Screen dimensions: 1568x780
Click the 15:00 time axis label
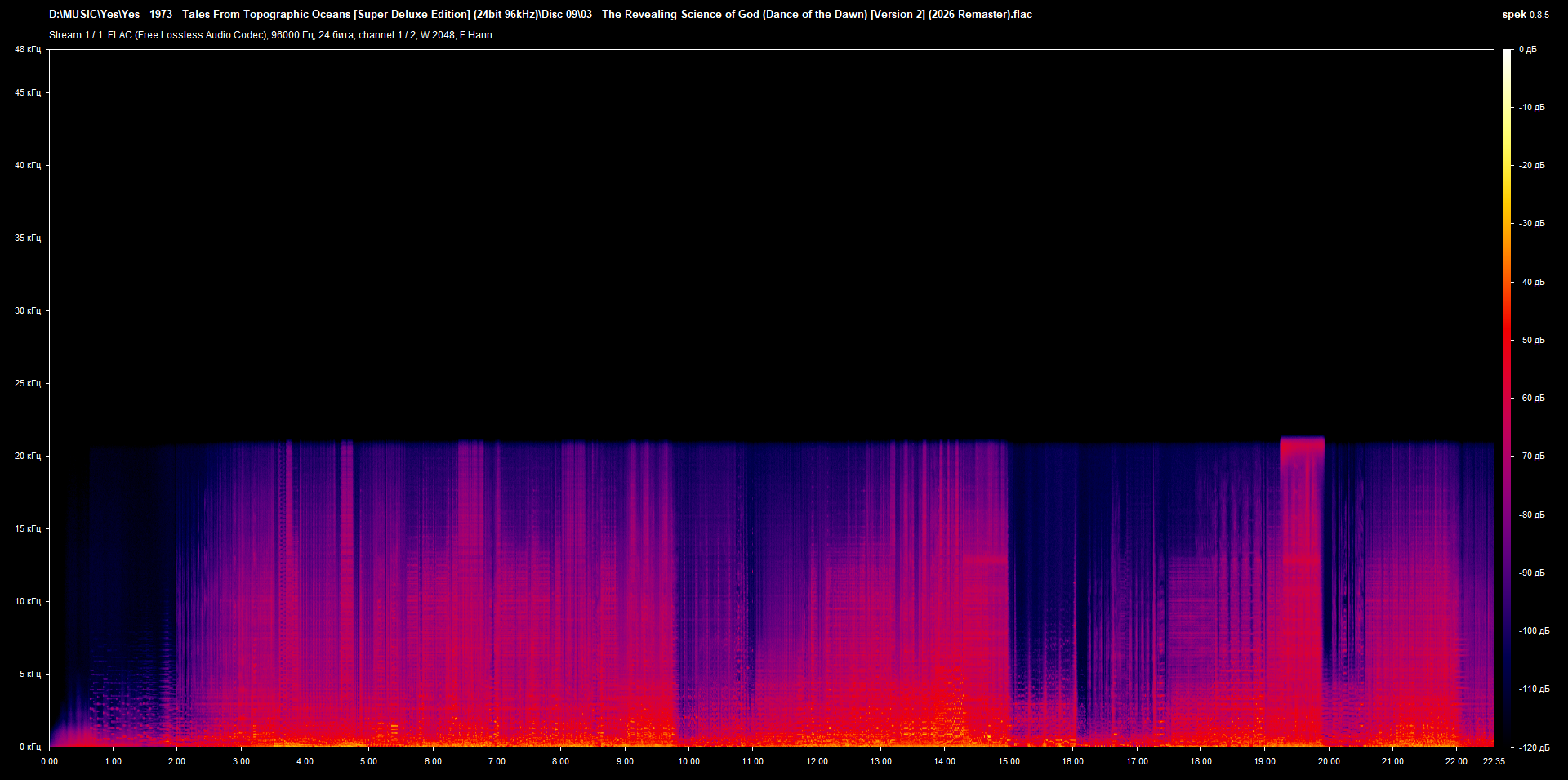click(1009, 762)
